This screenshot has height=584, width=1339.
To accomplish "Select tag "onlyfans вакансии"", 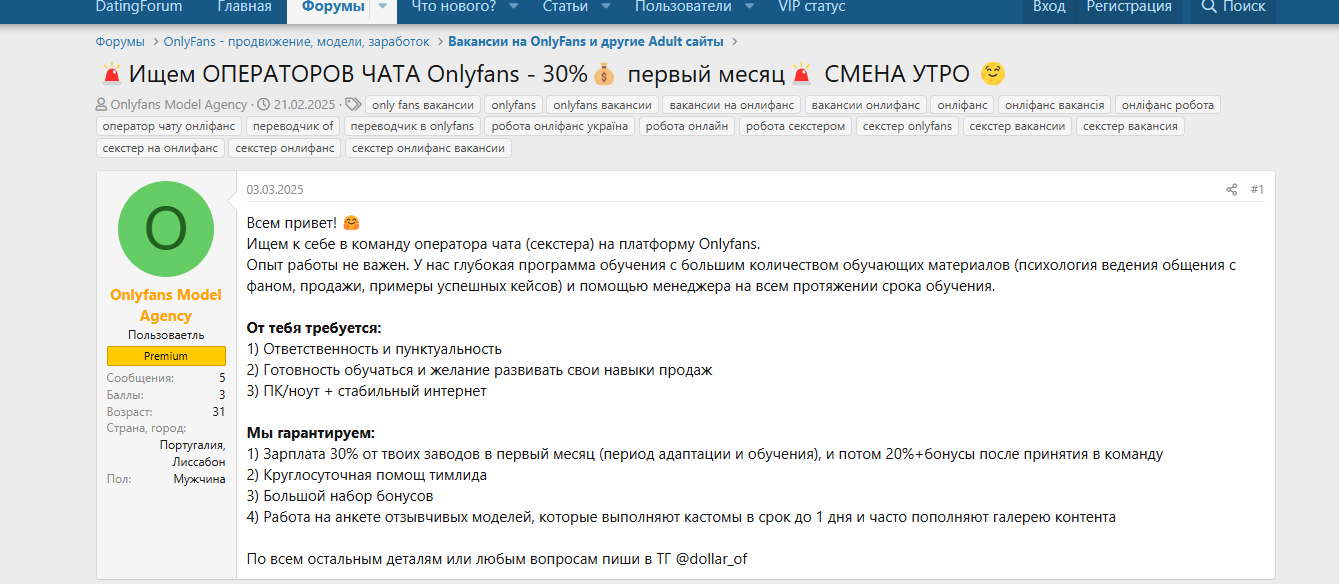I will pyautogui.click(x=602, y=105).
